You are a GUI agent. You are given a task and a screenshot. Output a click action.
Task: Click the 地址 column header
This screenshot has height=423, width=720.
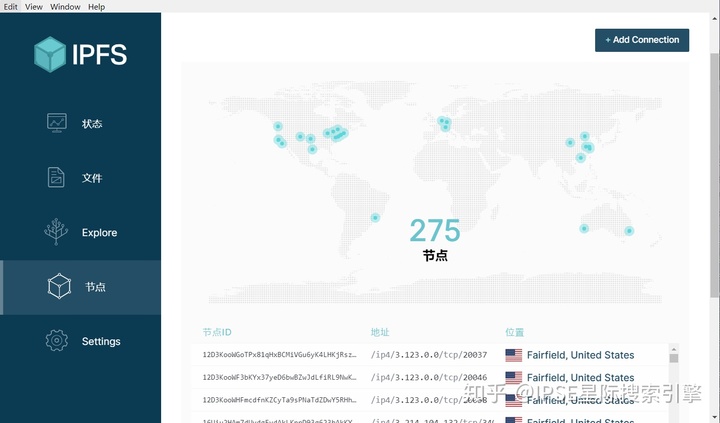point(380,332)
